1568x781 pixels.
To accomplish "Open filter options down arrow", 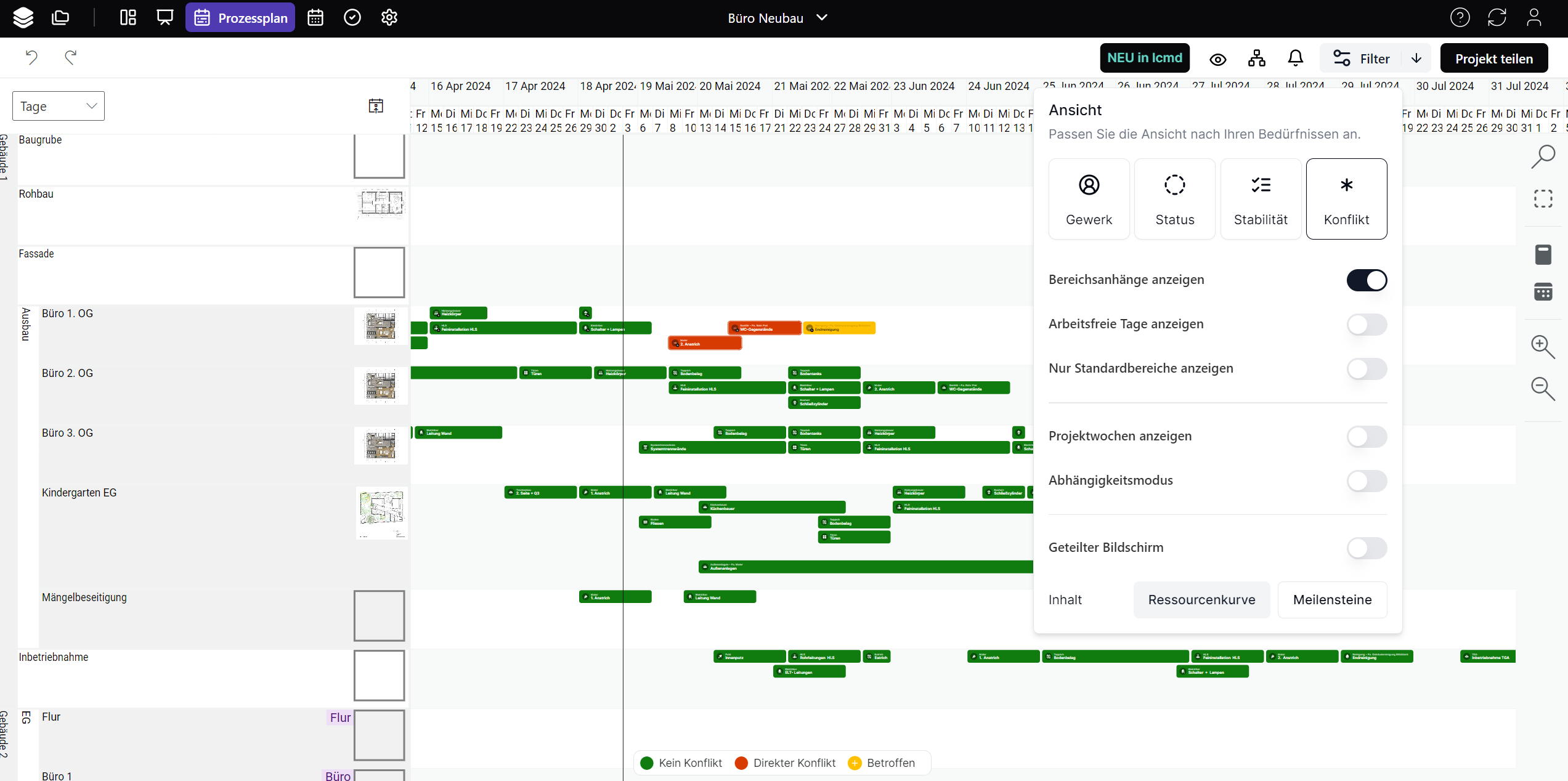I will [x=1416, y=59].
